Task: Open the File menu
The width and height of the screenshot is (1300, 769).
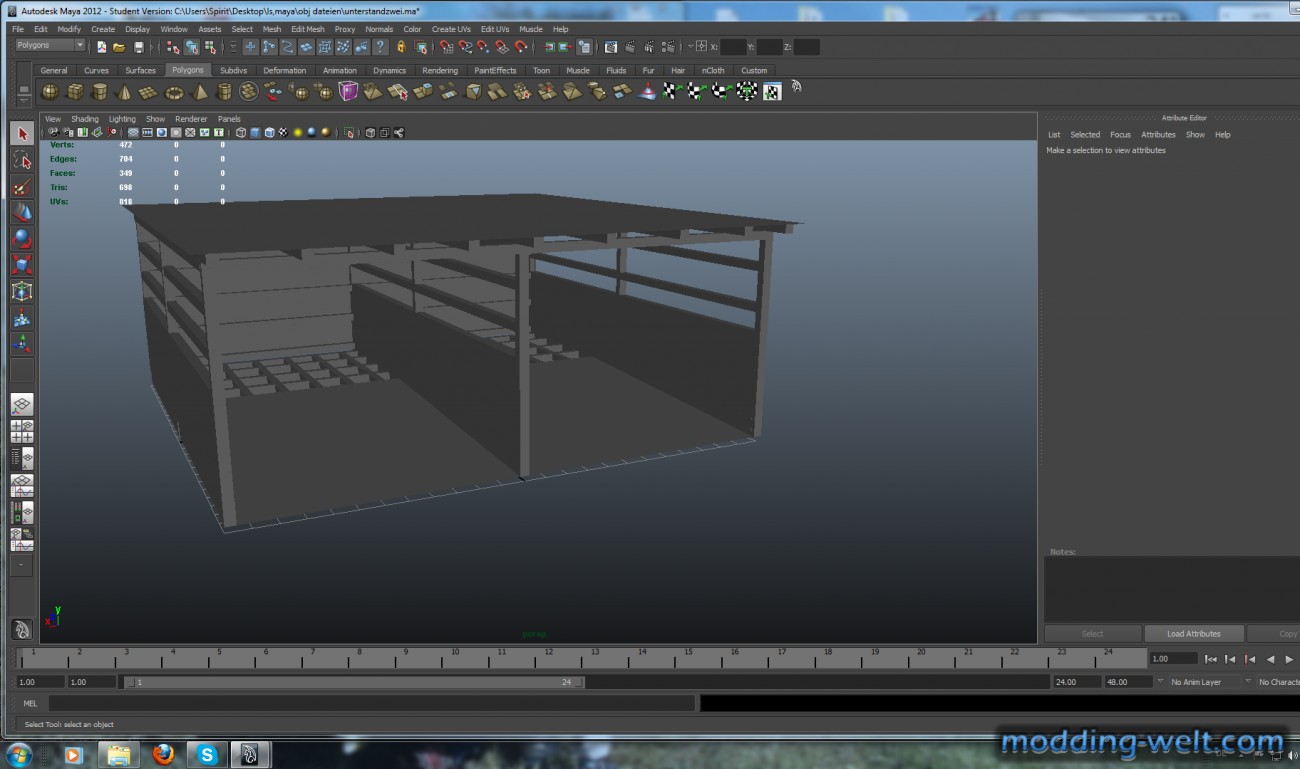Action: (x=18, y=29)
